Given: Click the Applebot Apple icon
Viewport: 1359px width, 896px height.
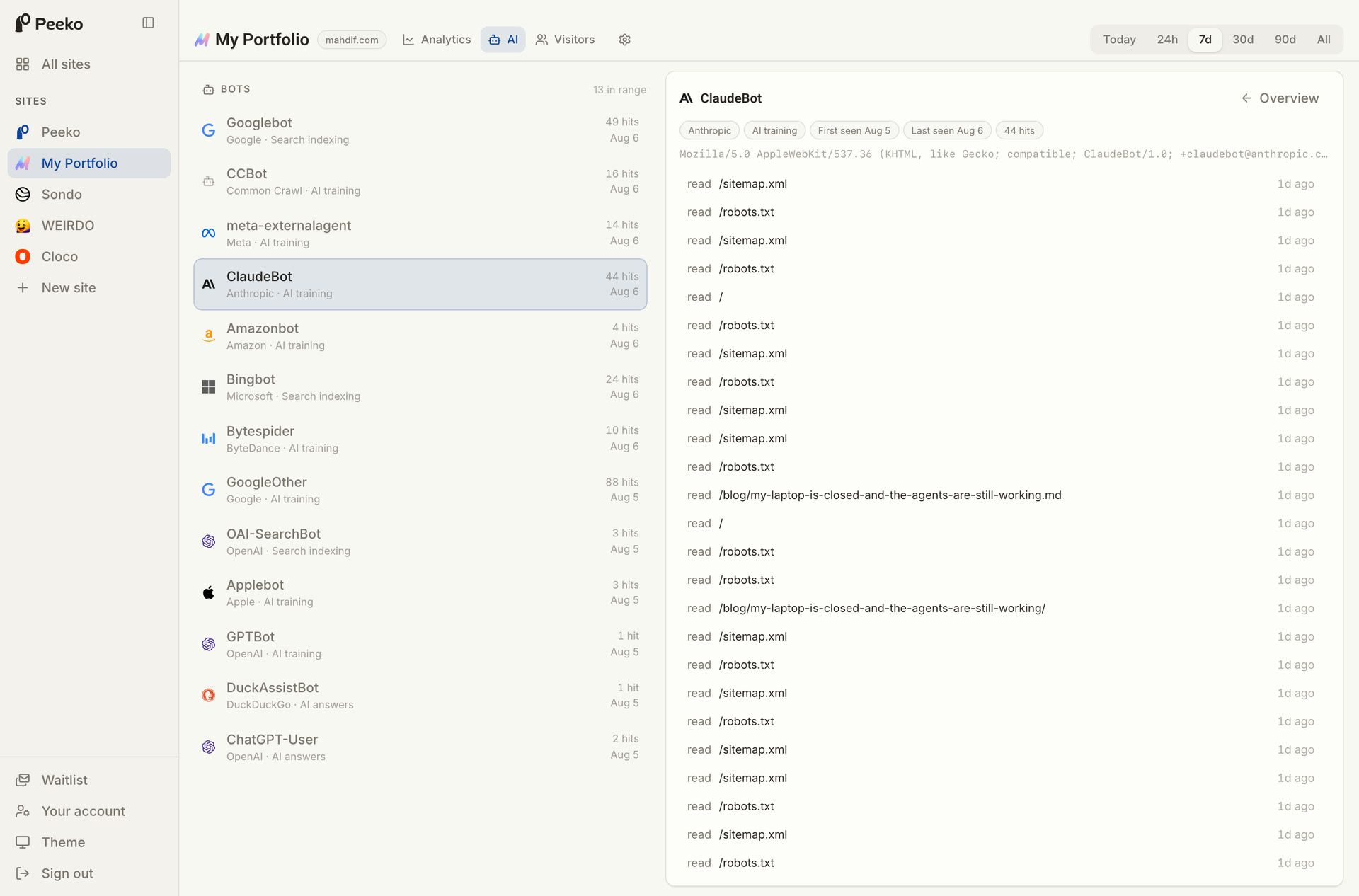Looking at the screenshot, I should pyautogui.click(x=208, y=592).
